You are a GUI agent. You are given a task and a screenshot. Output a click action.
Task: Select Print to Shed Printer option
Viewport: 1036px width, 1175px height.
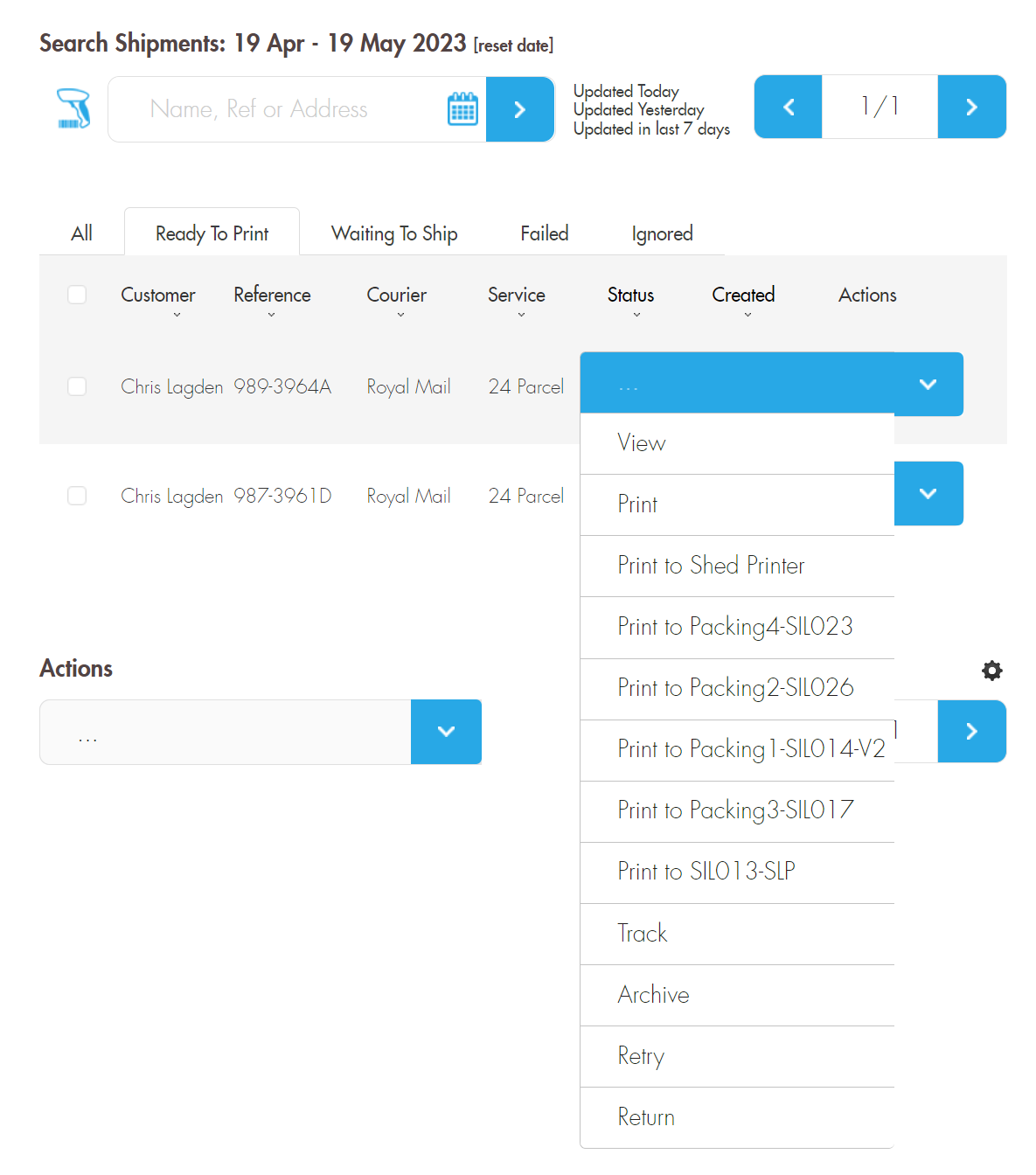pos(710,566)
